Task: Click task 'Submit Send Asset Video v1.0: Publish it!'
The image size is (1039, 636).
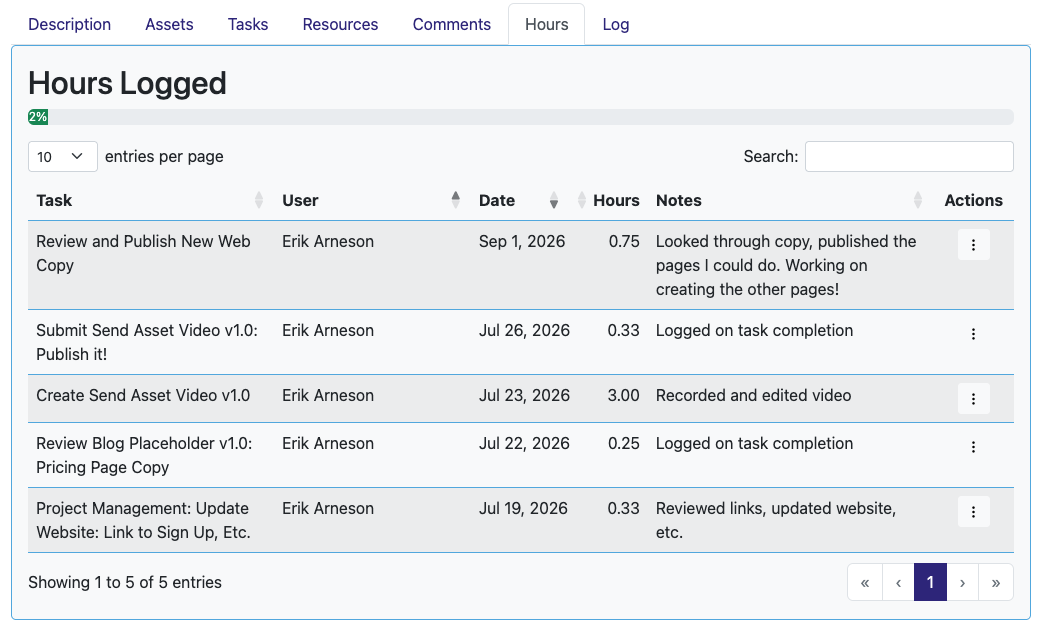Action: coord(147,342)
